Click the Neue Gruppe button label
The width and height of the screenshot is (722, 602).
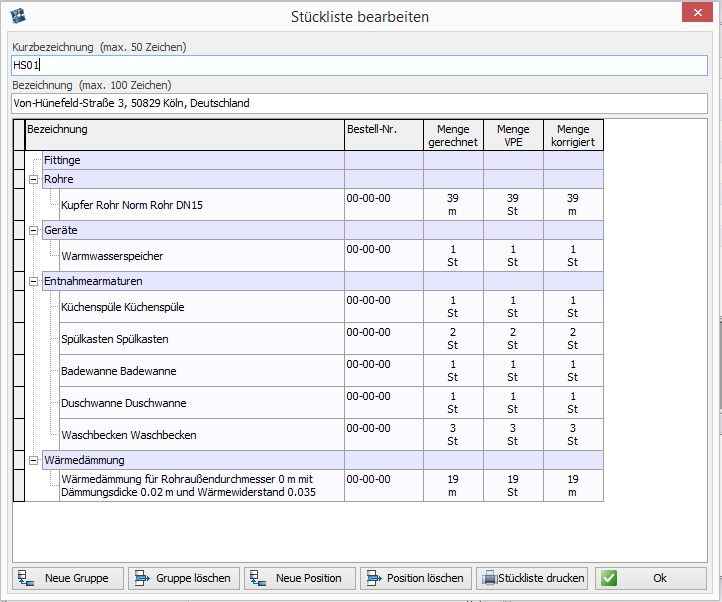coord(76,578)
